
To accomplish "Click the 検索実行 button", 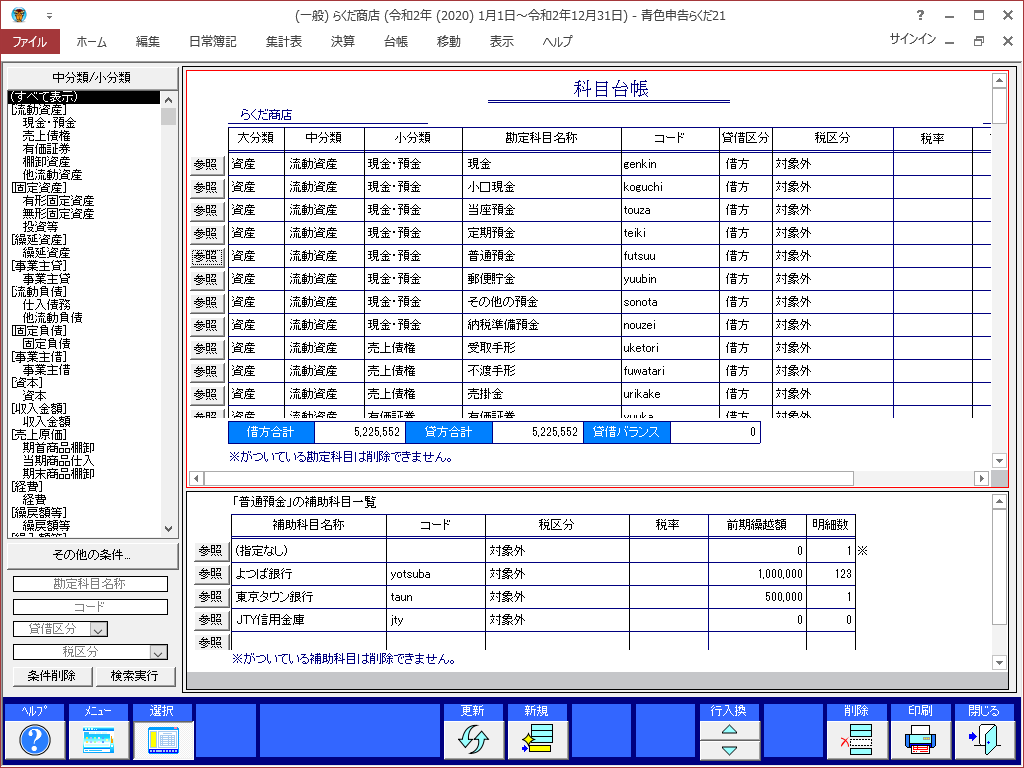I will (135, 676).
